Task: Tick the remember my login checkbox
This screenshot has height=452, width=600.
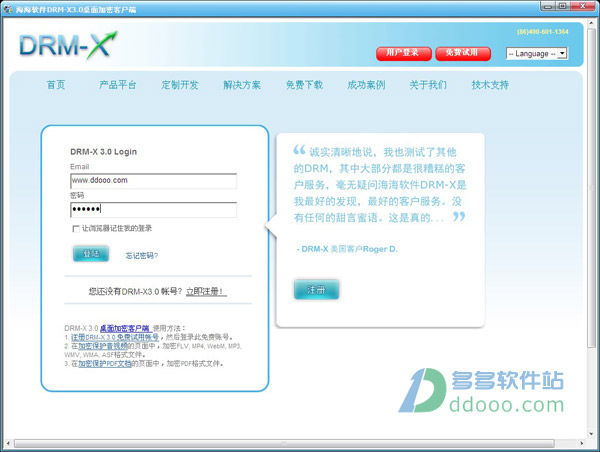Action: (76, 228)
